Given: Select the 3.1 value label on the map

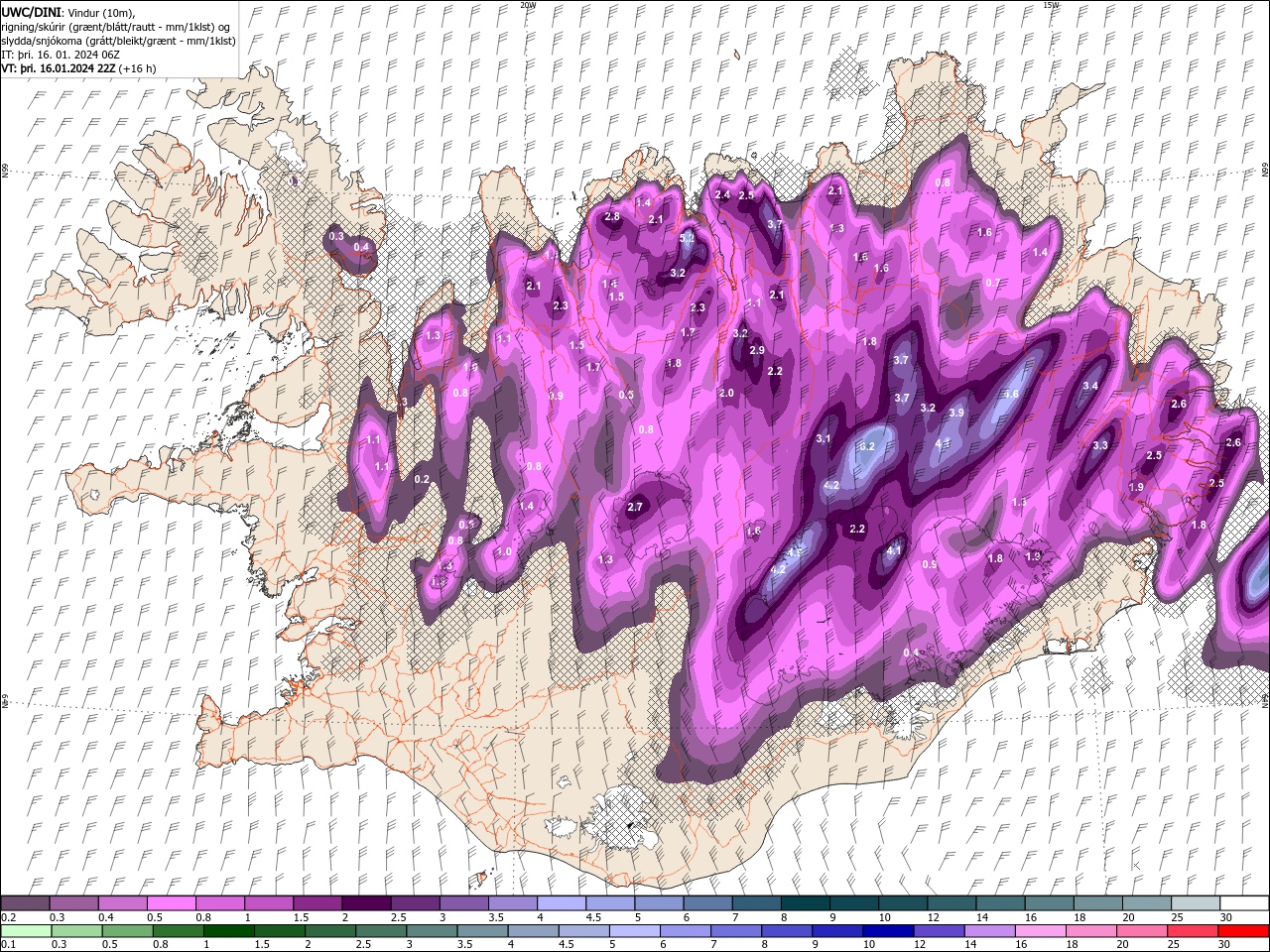Looking at the screenshot, I should click(x=824, y=438).
